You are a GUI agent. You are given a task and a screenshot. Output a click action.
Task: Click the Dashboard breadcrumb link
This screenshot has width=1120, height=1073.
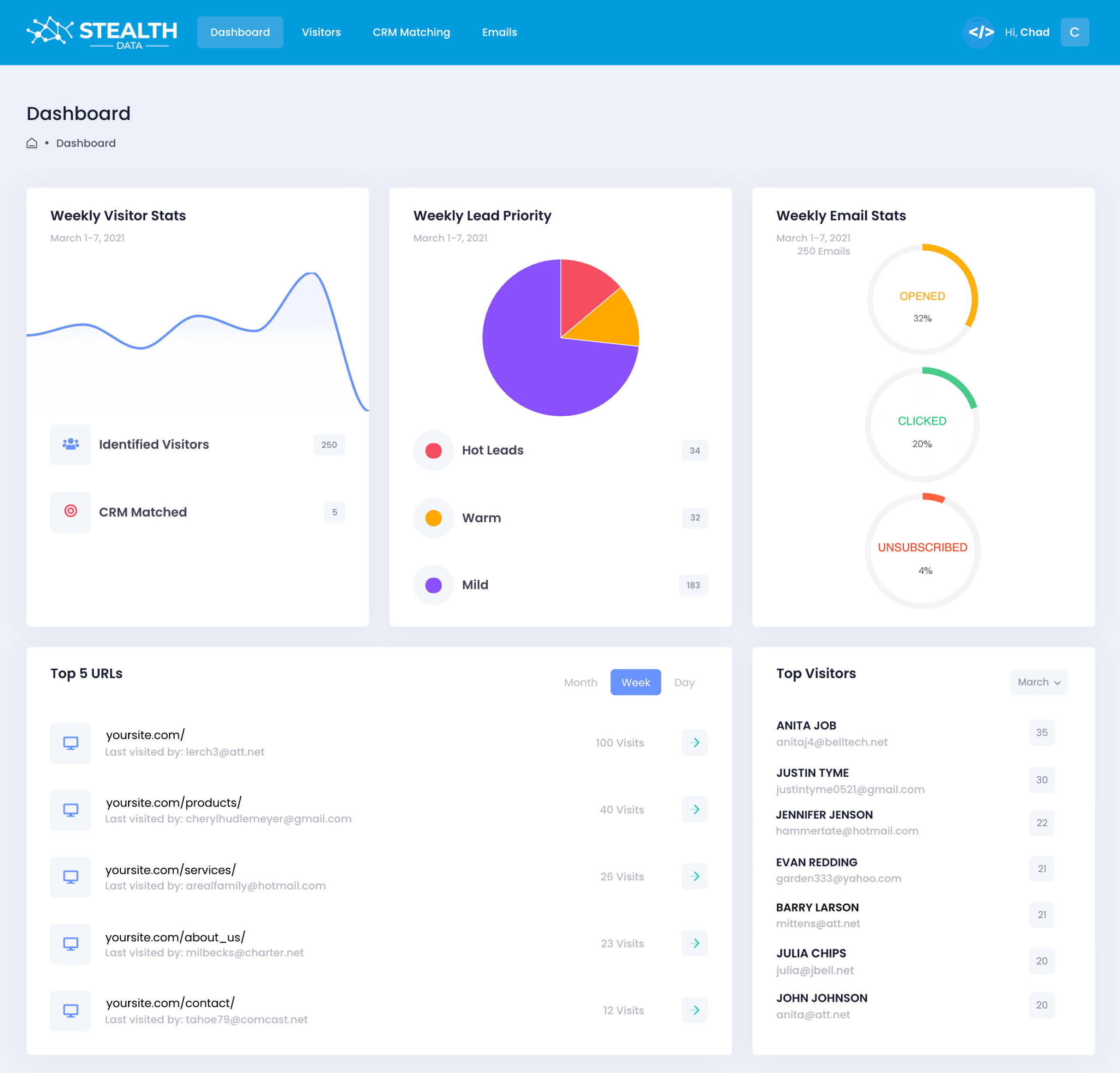coord(86,143)
